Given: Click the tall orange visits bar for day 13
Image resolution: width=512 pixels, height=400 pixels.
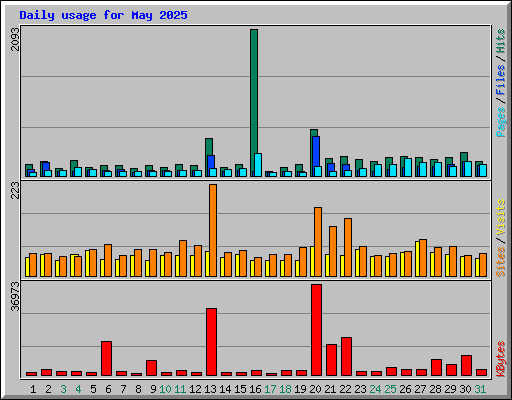Looking at the screenshot, I should point(213,230).
